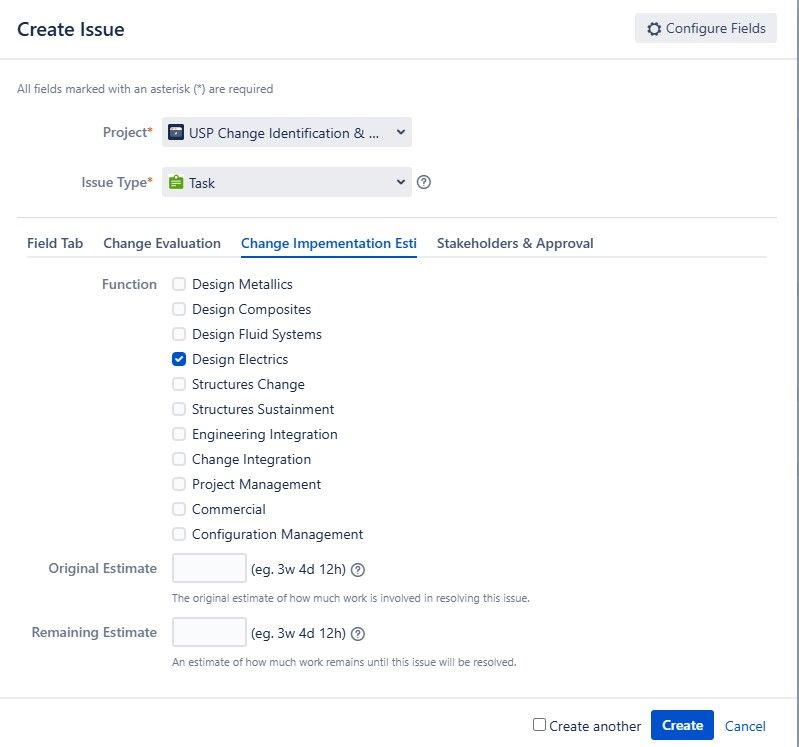Click the green Task issue type icon
Screen dimensions: 799x747
tap(176, 182)
